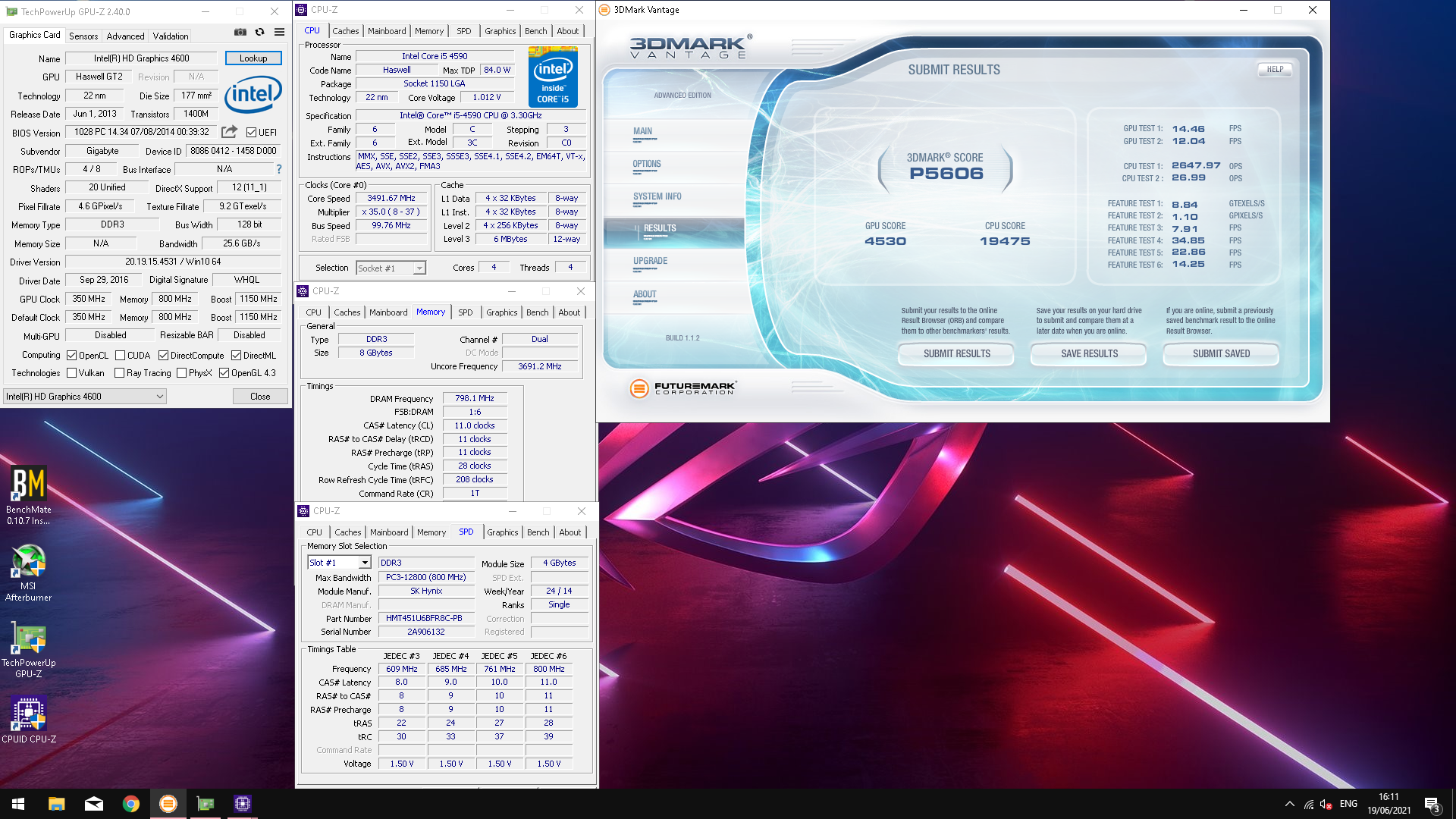1456x819 pixels.
Task: Open CPUID CPU-Z desktop shortcut
Action: (x=29, y=720)
